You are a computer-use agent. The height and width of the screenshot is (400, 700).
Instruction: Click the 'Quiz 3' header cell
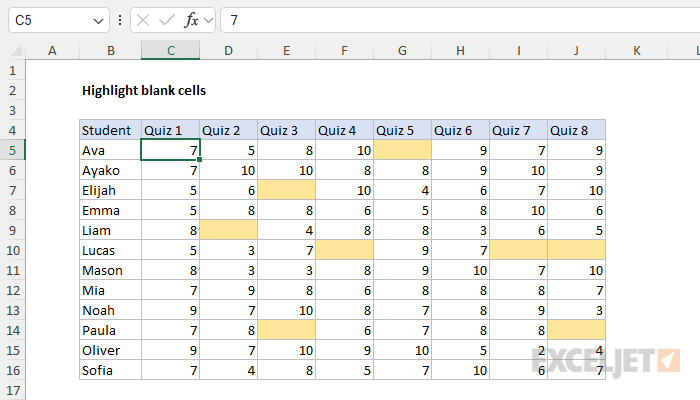coord(287,130)
